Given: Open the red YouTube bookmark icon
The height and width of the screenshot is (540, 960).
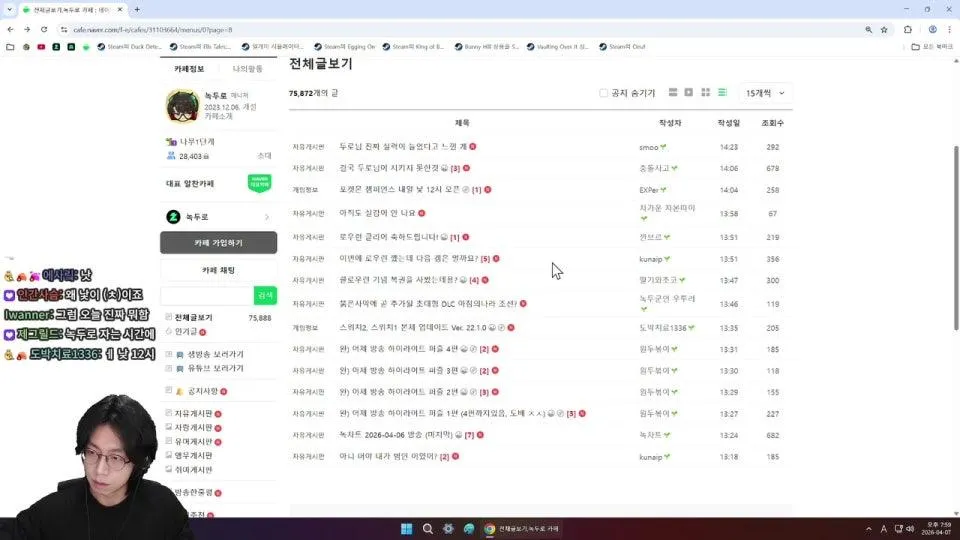Looking at the screenshot, I should click(41, 47).
